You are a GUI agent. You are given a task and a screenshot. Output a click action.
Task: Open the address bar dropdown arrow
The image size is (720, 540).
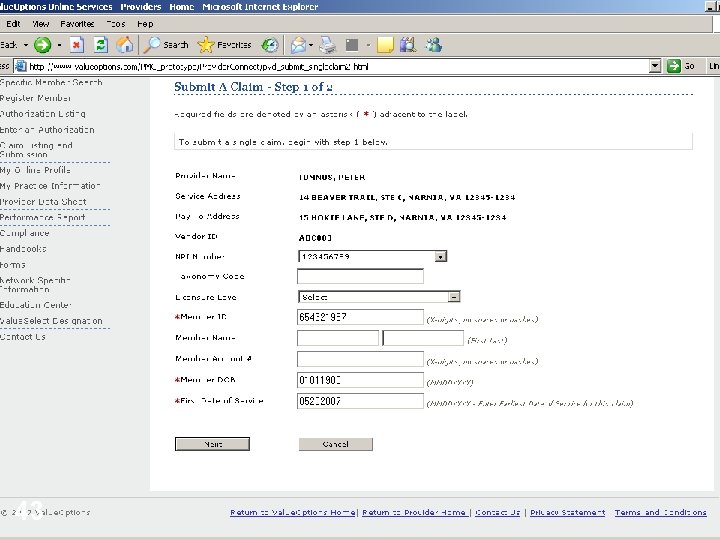[x=655, y=66]
